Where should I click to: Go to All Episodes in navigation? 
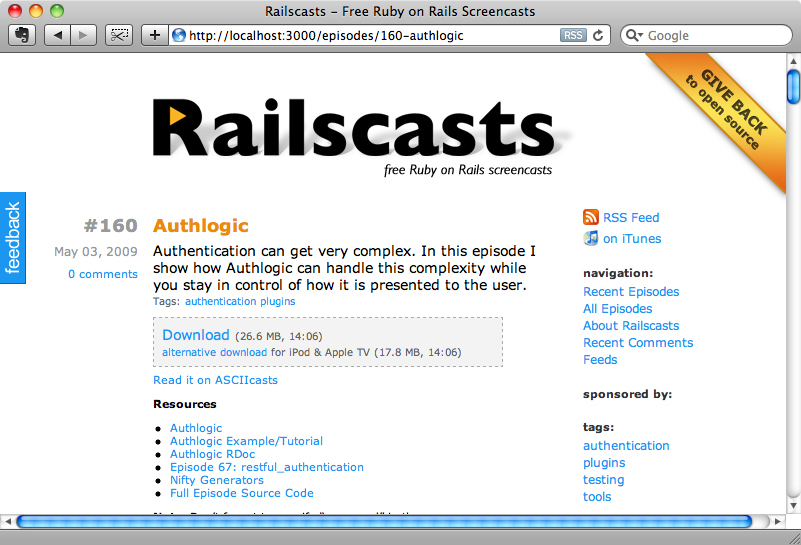coord(618,309)
